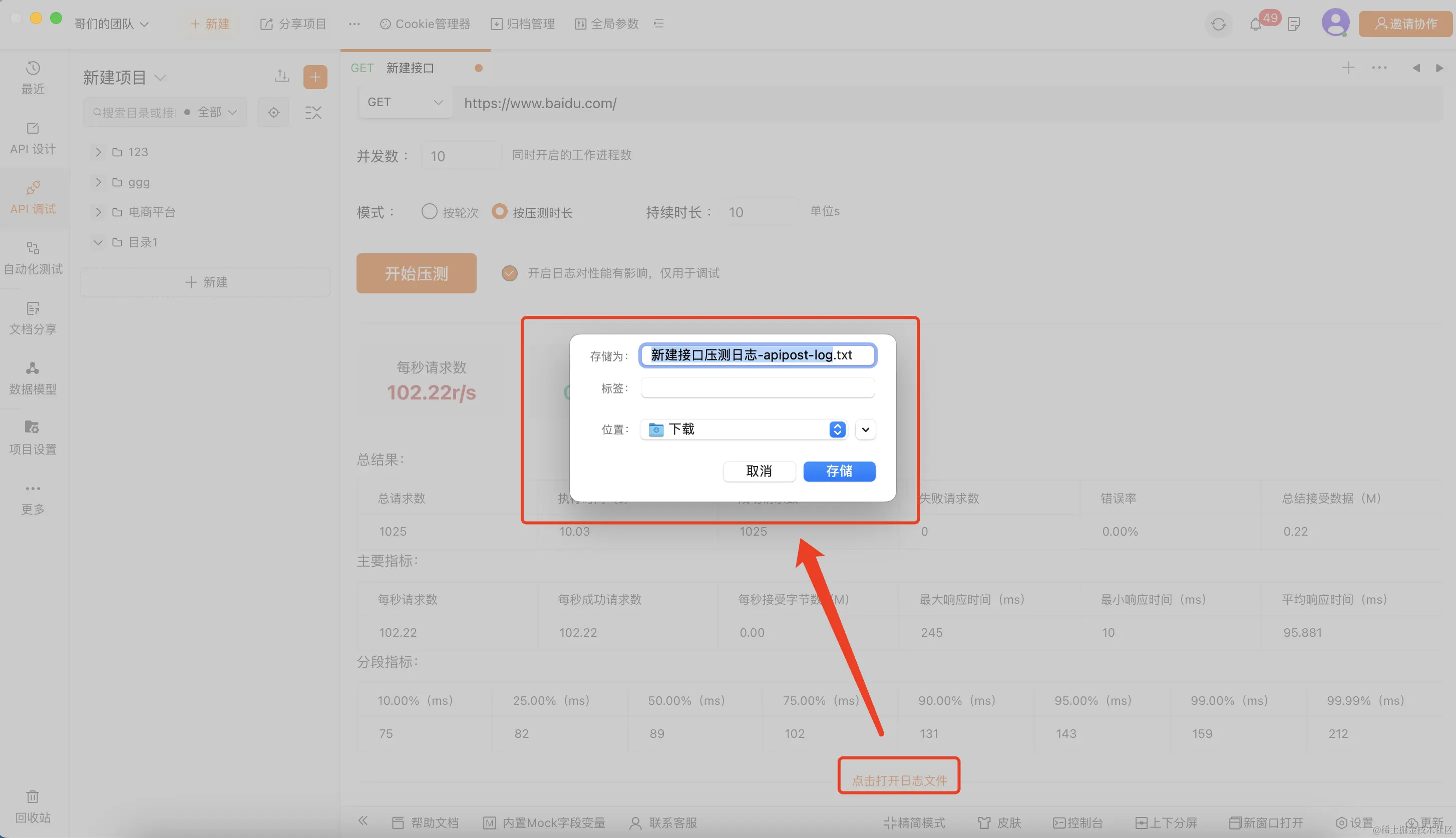Click the 持续时长 input field
This screenshot has height=838, width=1456.
point(759,212)
